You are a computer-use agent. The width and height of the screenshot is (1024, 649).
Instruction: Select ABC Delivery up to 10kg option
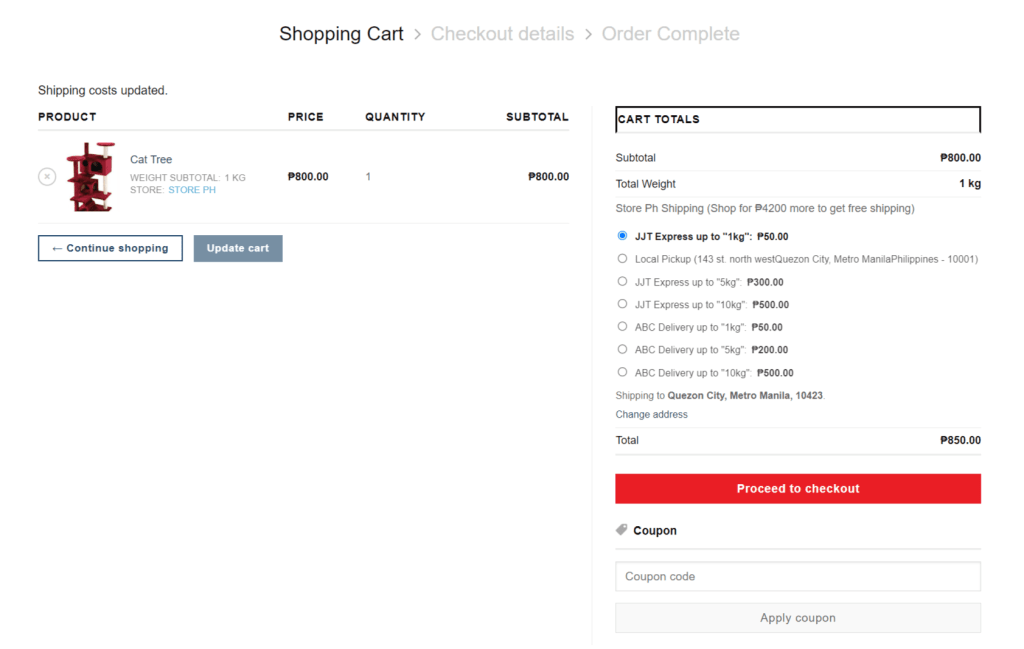[623, 372]
